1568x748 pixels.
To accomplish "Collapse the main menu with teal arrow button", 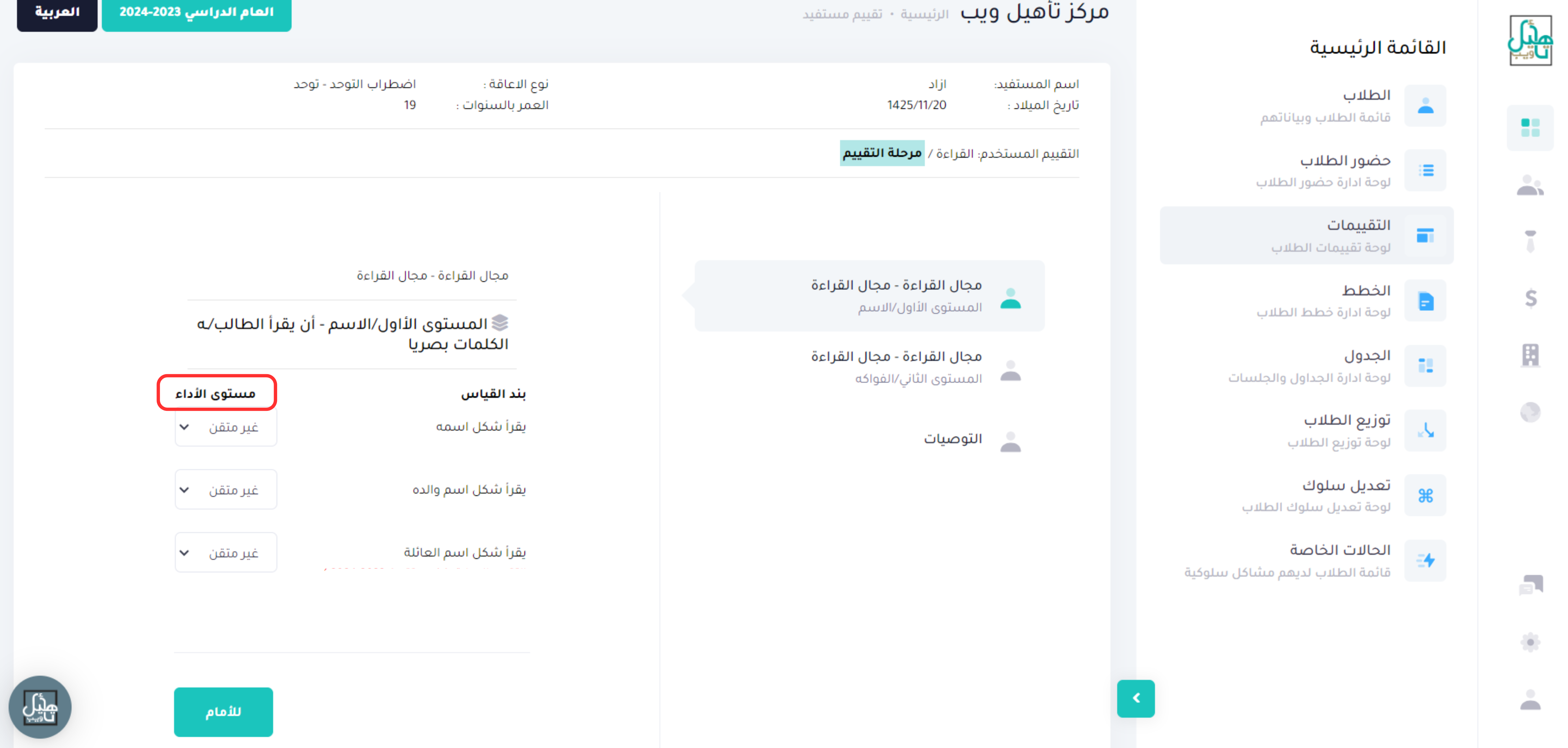I will pos(1136,698).
